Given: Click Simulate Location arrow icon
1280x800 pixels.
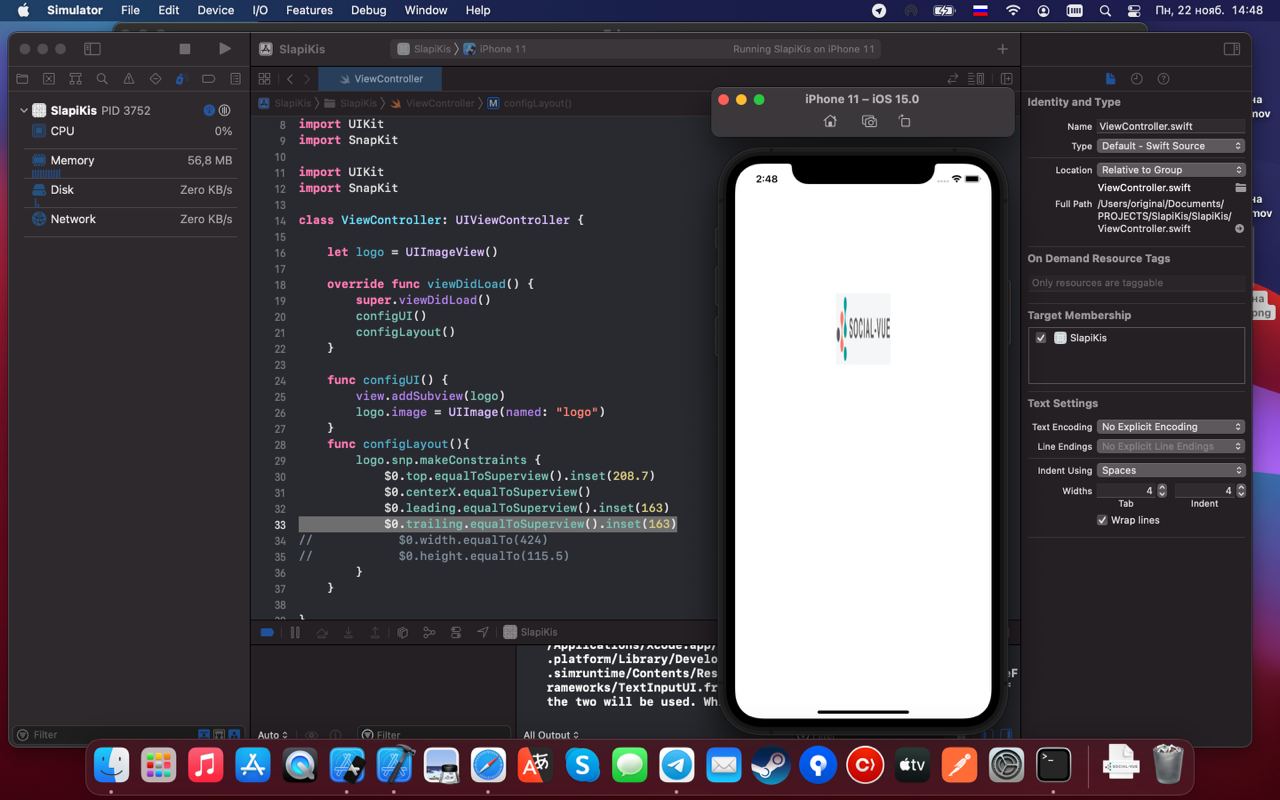Looking at the screenshot, I should click(x=483, y=632).
